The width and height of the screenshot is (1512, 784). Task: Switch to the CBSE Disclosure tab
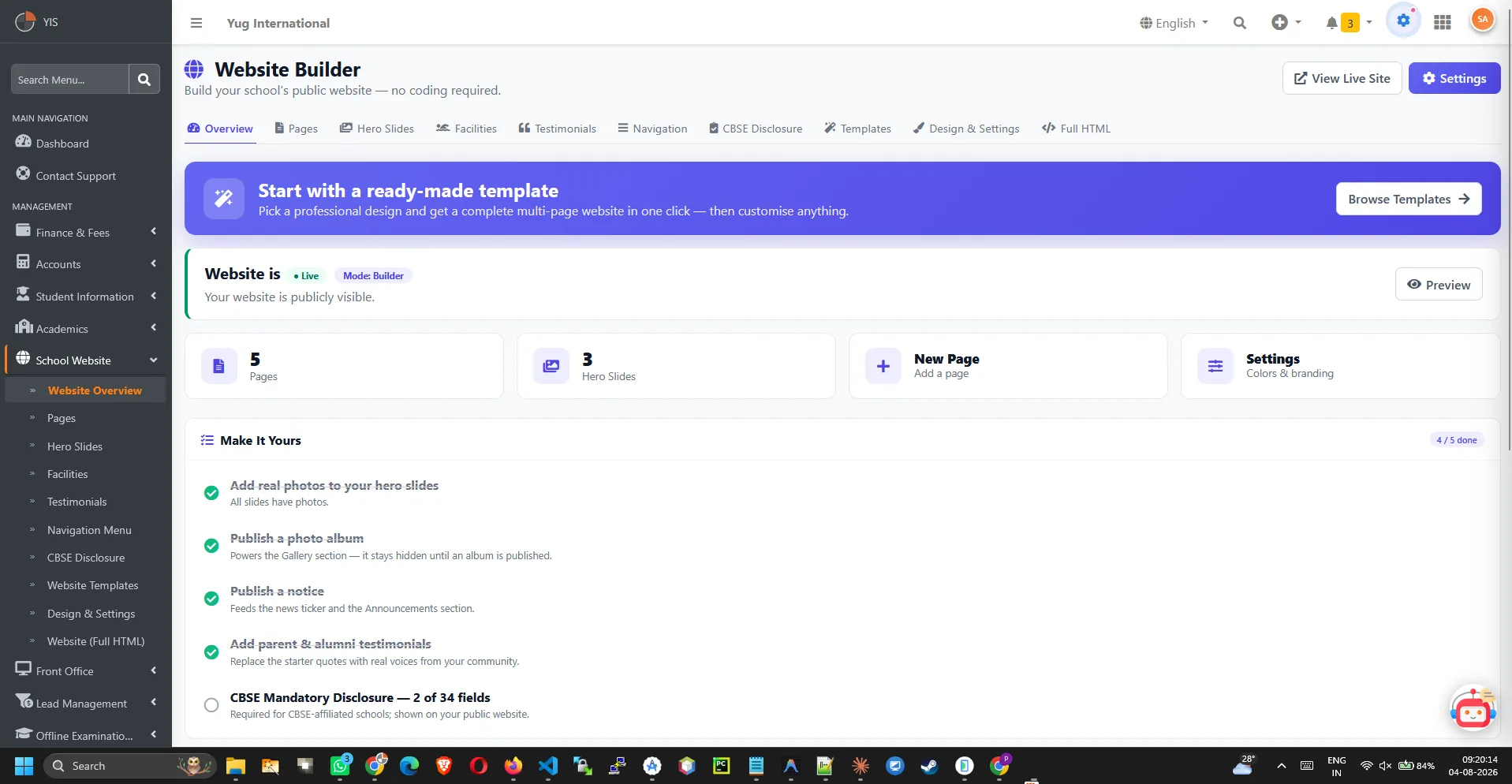(755, 129)
